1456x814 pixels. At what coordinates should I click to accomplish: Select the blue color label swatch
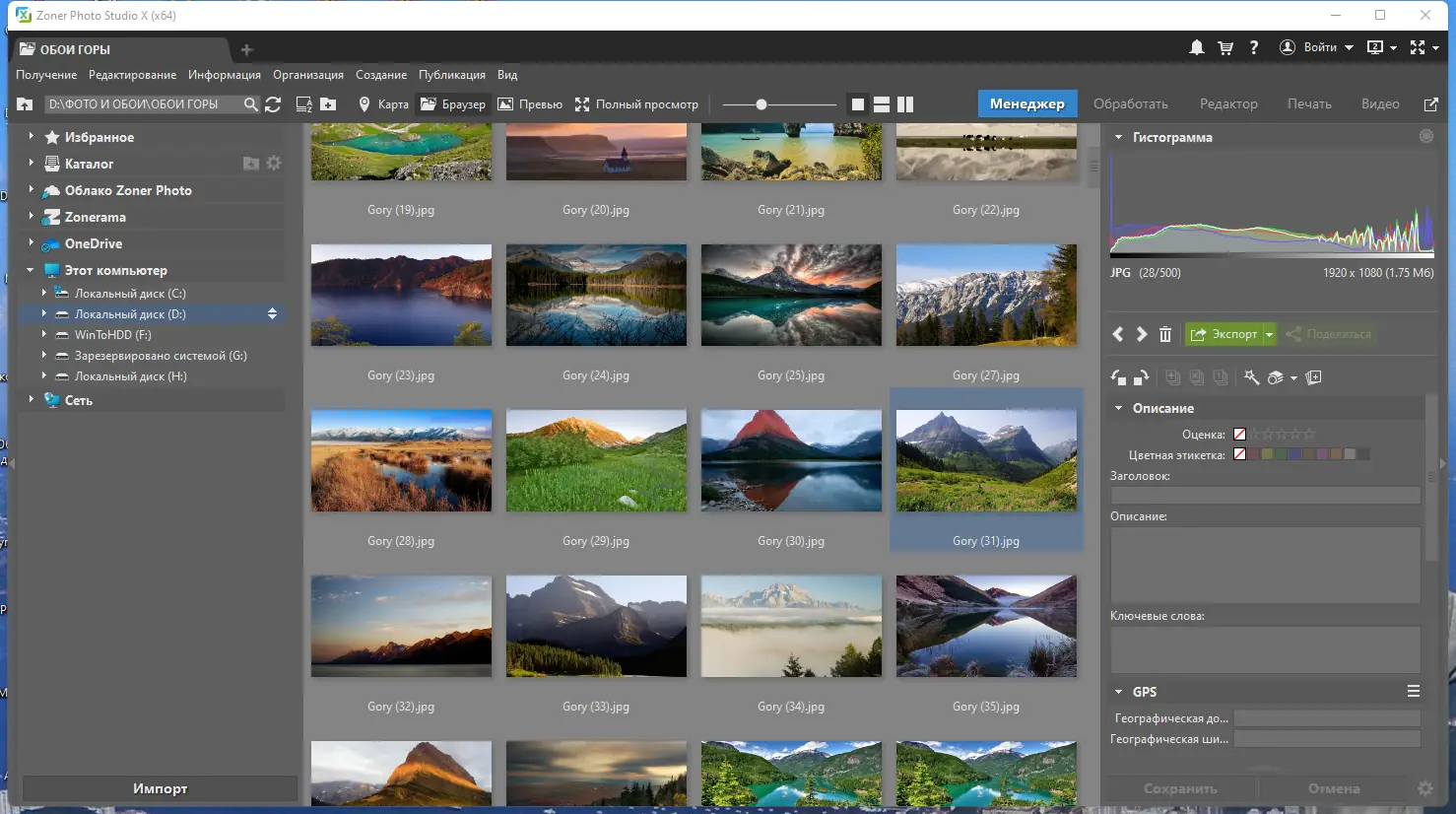(1294, 454)
